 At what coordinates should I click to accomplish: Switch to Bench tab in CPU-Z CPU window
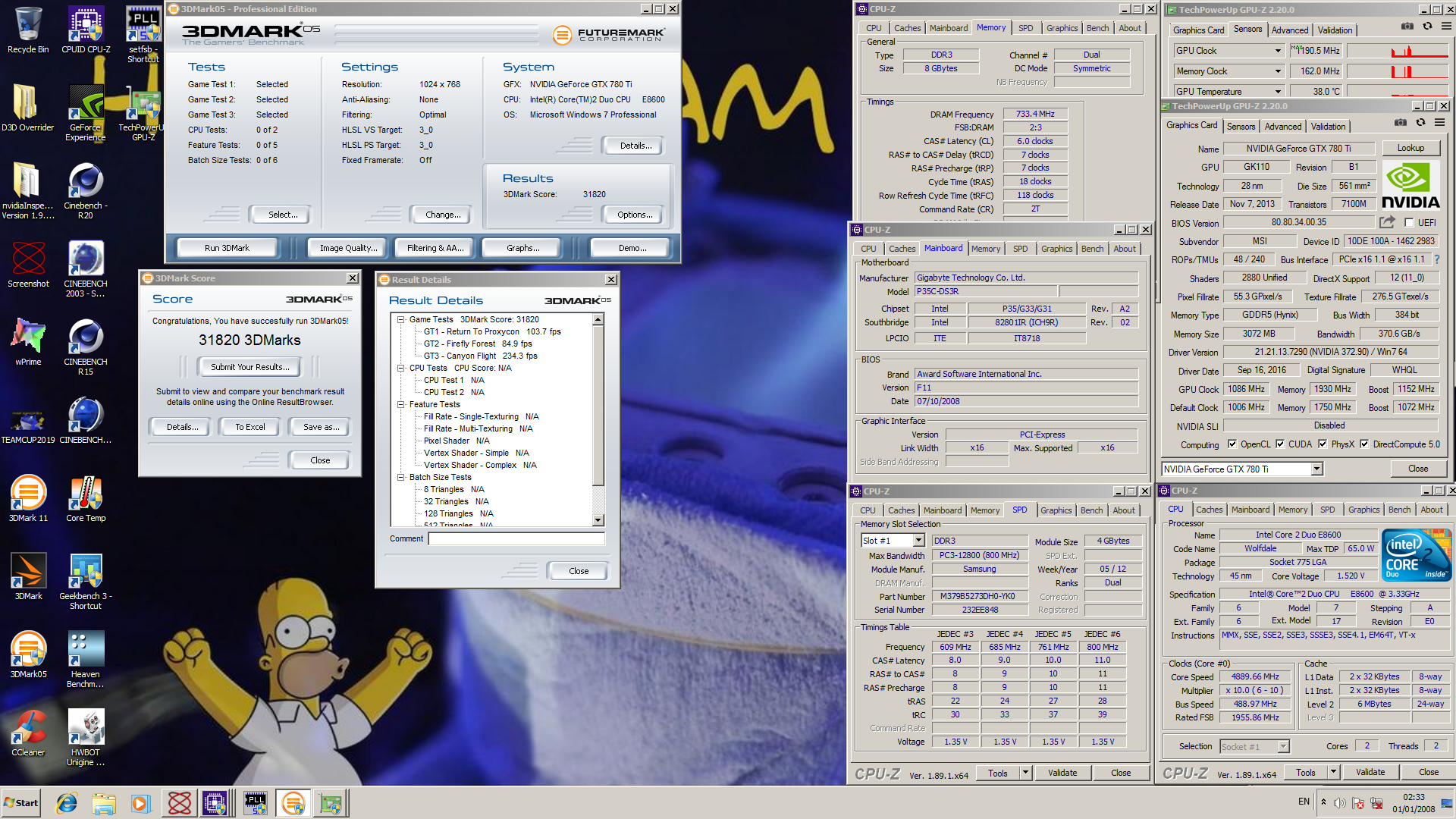[1399, 510]
